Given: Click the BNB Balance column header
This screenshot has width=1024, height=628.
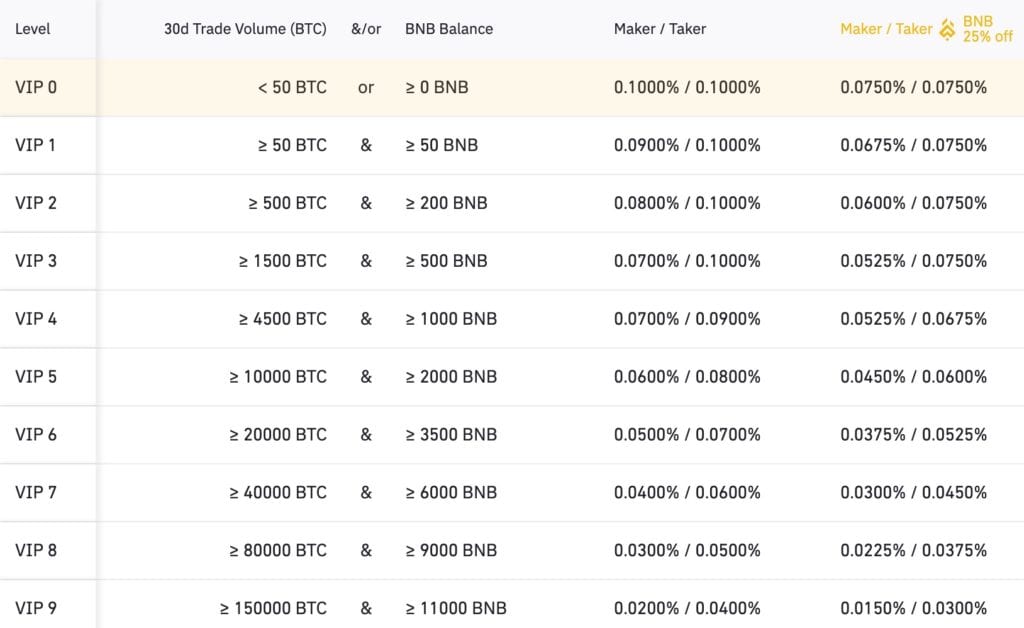Looking at the screenshot, I should click(x=449, y=29).
